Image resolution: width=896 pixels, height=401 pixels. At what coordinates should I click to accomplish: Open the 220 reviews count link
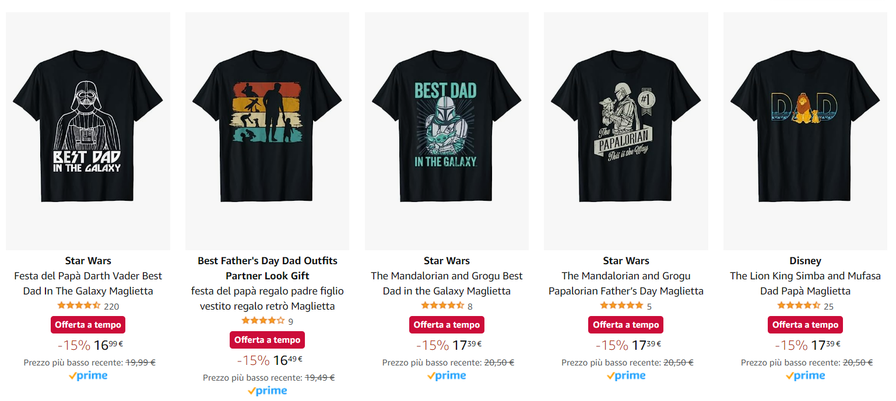click(111, 306)
